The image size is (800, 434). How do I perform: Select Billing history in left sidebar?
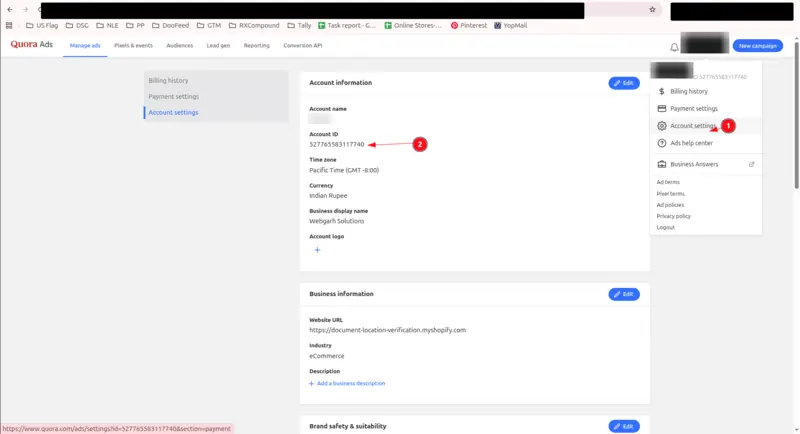pos(168,81)
